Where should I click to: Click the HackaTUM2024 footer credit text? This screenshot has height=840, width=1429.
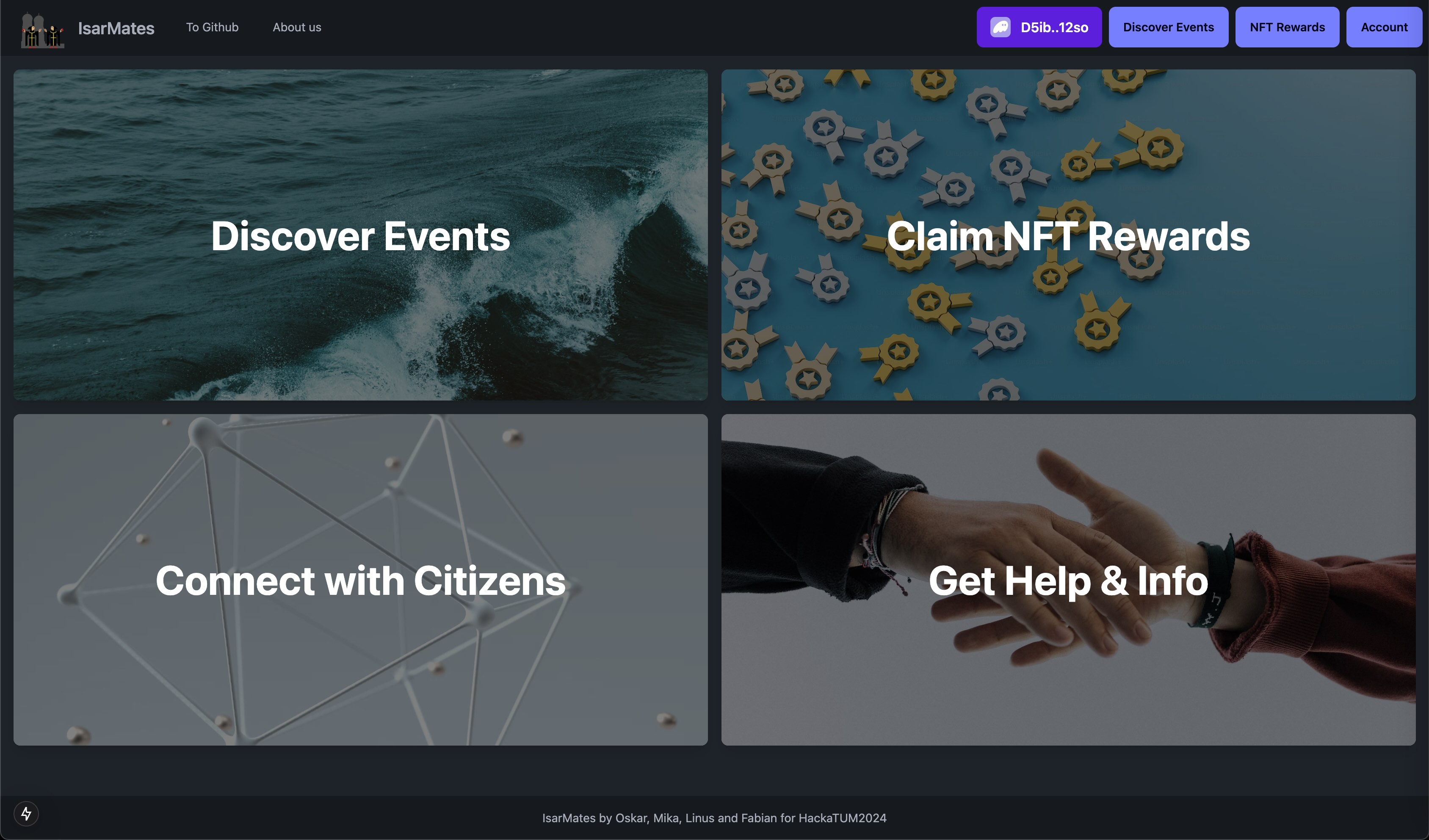click(x=714, y=818)
